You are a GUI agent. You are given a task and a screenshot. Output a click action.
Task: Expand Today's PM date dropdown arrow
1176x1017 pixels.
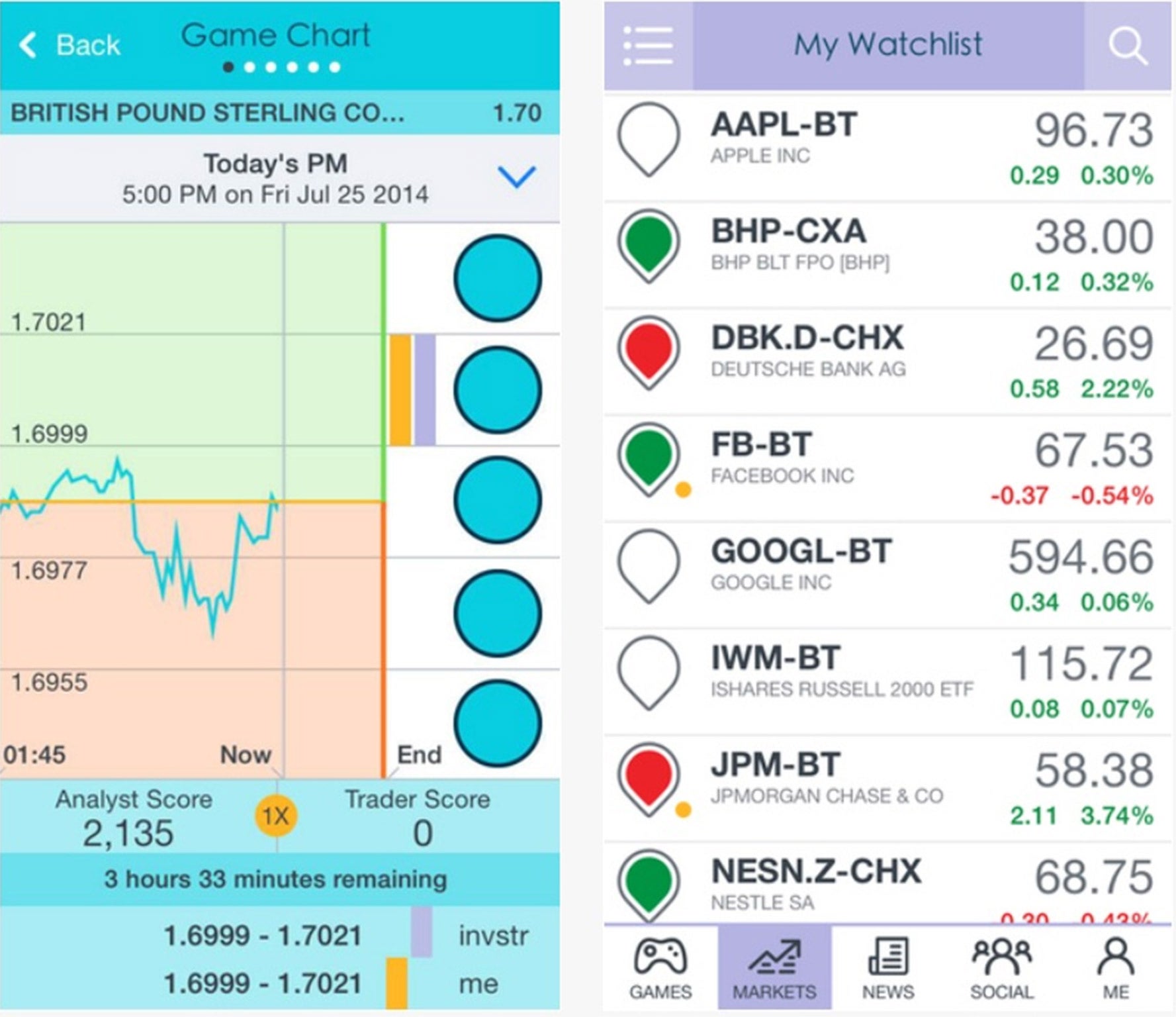pos(516,176)
